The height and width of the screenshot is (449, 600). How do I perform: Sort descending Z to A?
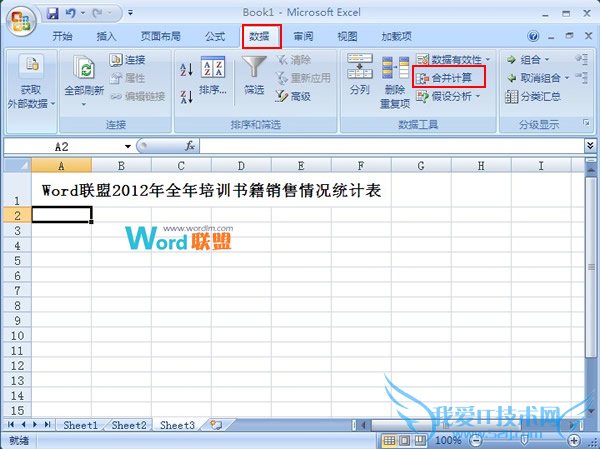point(186,96)
